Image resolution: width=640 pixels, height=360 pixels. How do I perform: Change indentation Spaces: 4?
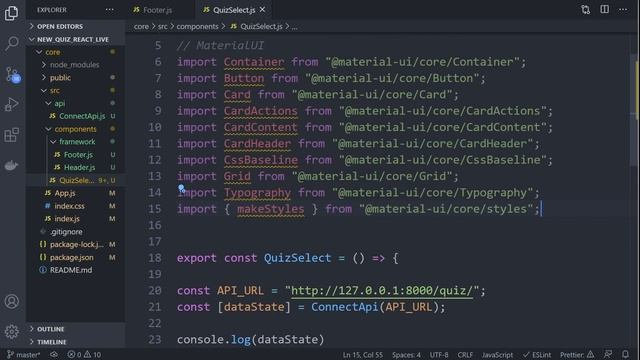click(406, 355)
